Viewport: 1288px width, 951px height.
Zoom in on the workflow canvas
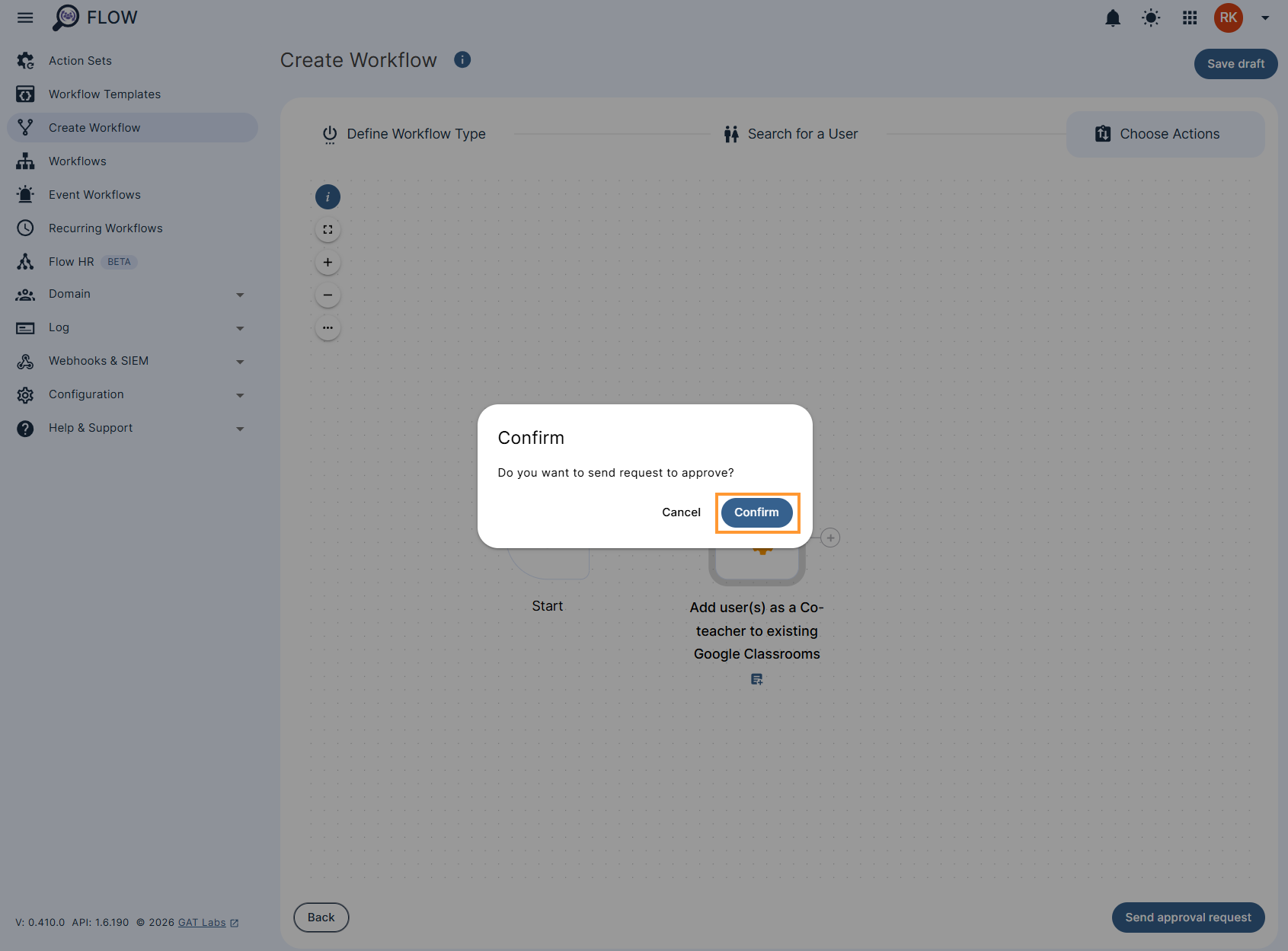point(328,262)
